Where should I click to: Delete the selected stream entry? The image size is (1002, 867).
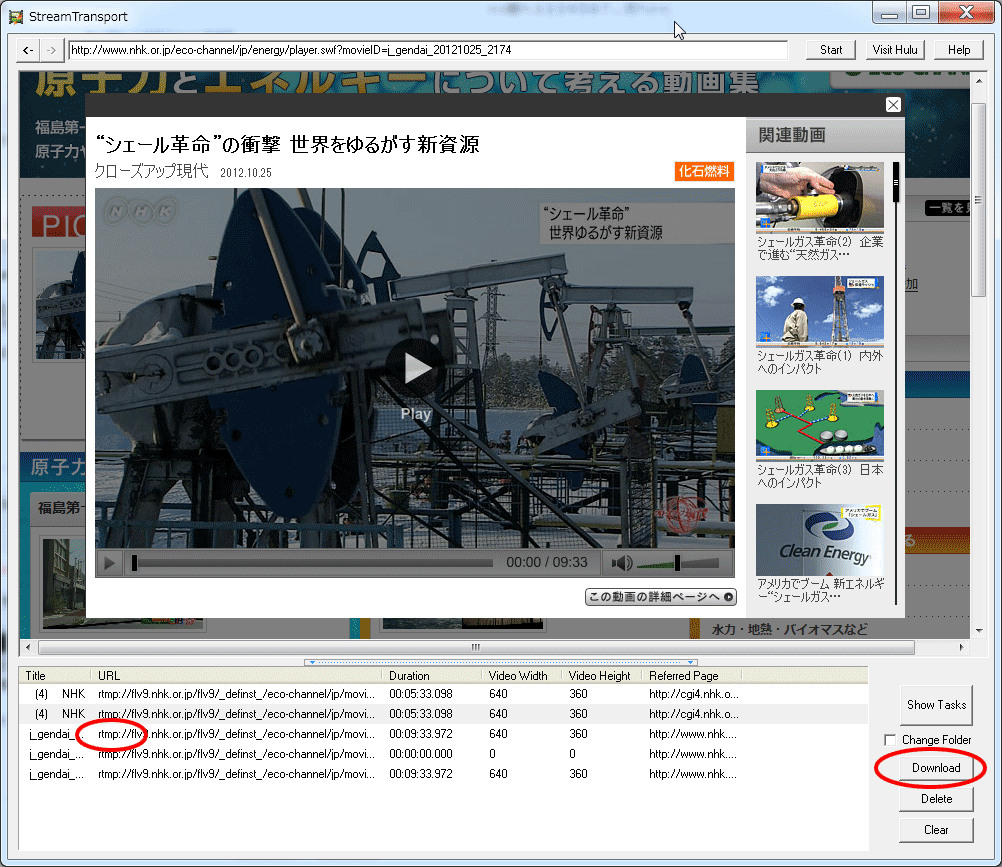pyautogui.click(x=936, y=799)
